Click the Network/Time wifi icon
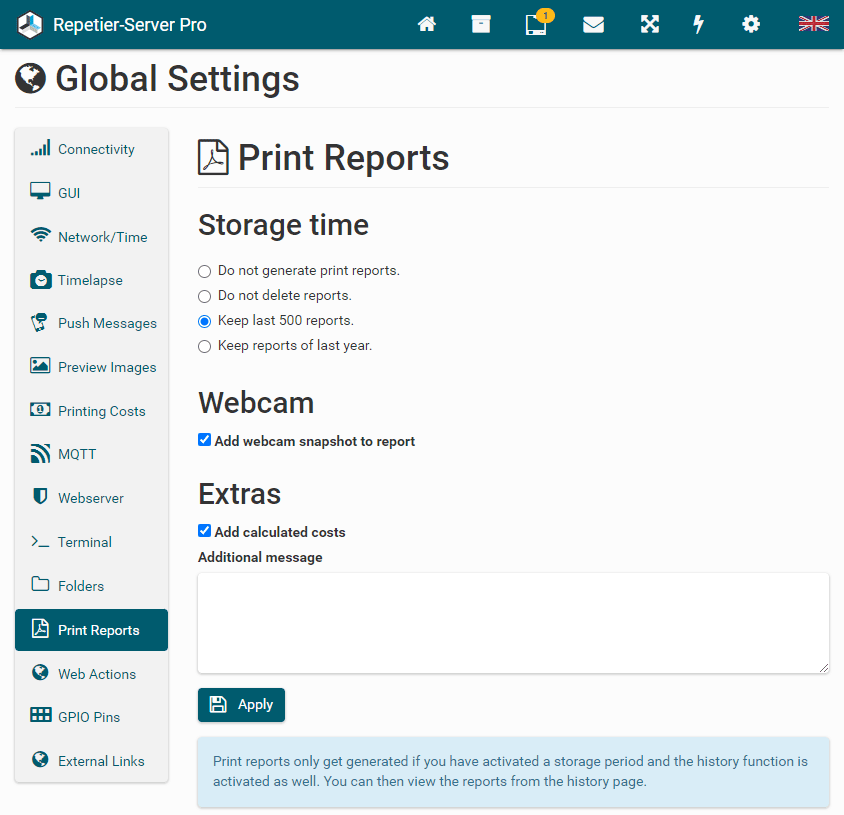 40,235
